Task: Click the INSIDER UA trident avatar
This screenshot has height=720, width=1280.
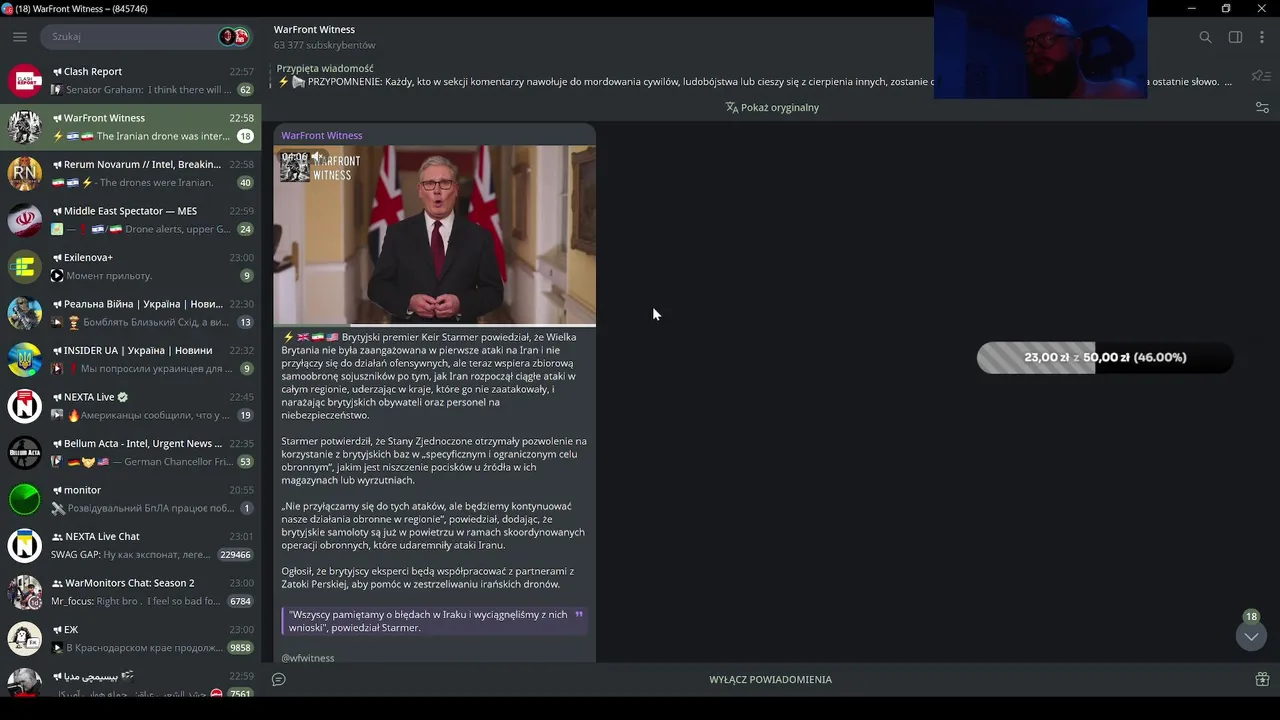Action: tap(25, 360)
